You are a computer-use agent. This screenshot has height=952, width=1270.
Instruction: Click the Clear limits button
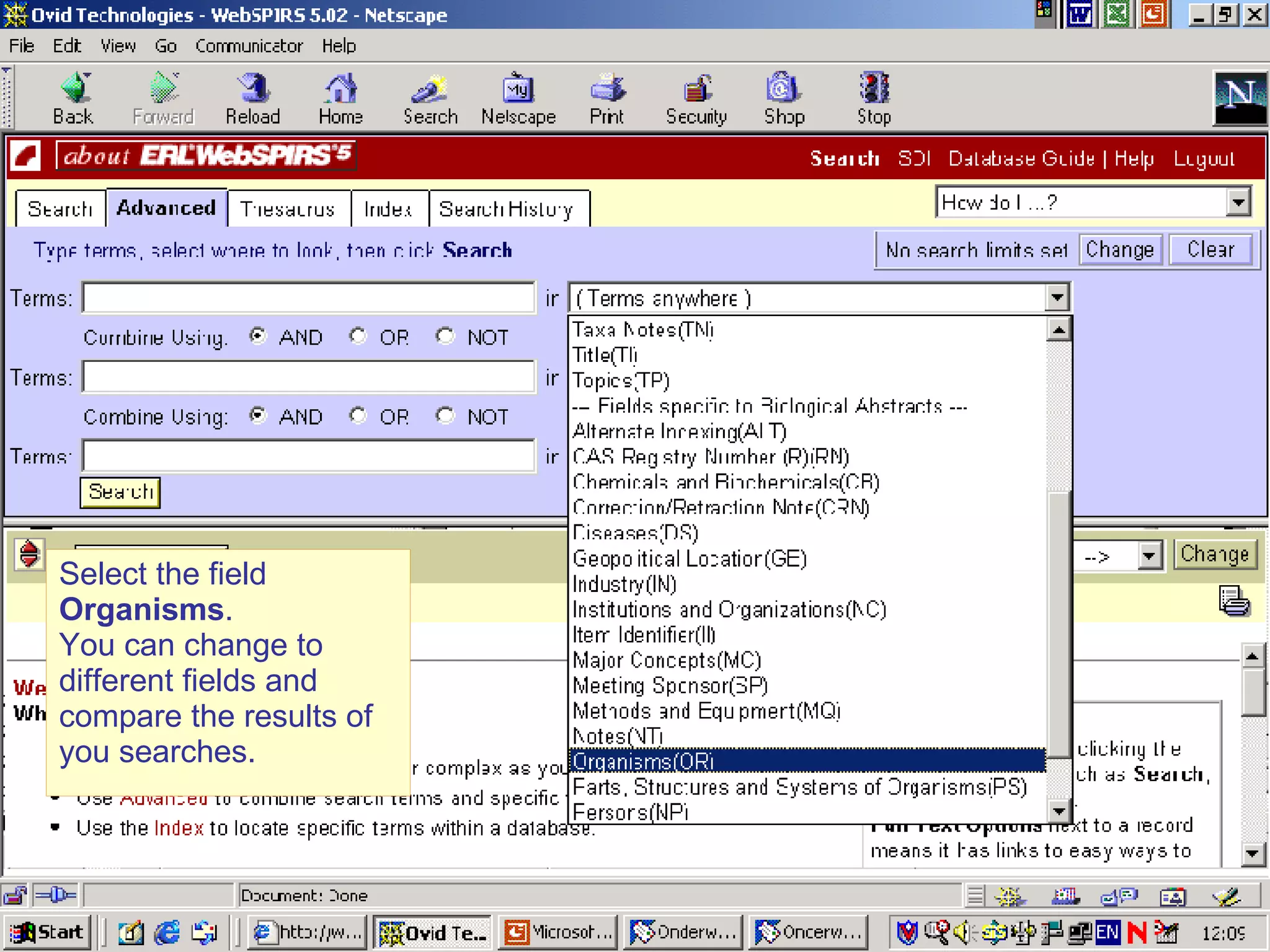(1210, 250)
